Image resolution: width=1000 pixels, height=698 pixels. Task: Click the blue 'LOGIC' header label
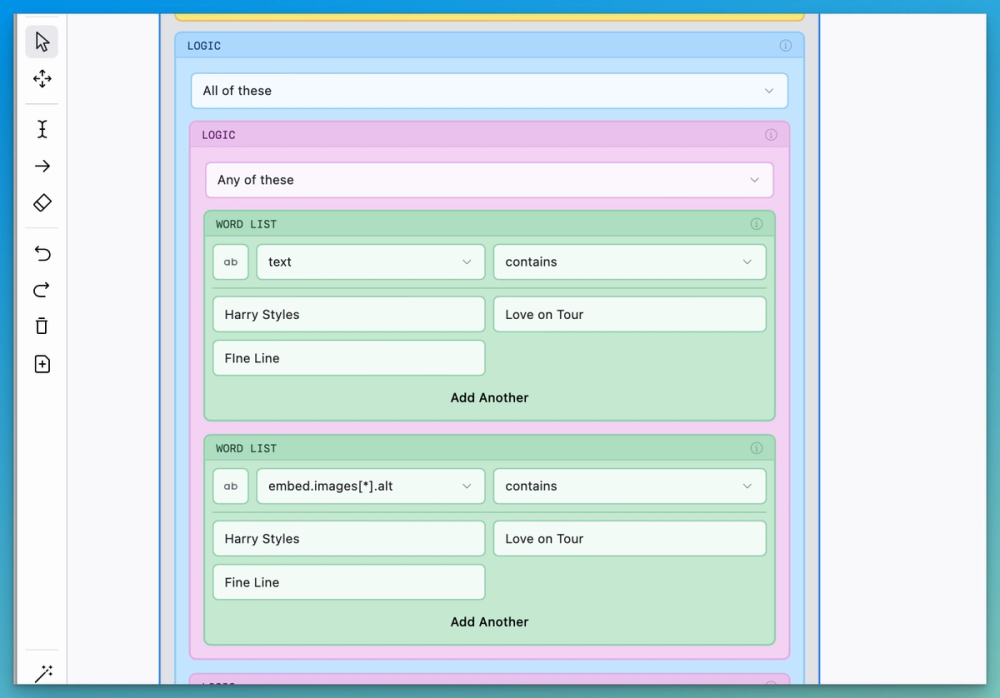pos(204,46)
